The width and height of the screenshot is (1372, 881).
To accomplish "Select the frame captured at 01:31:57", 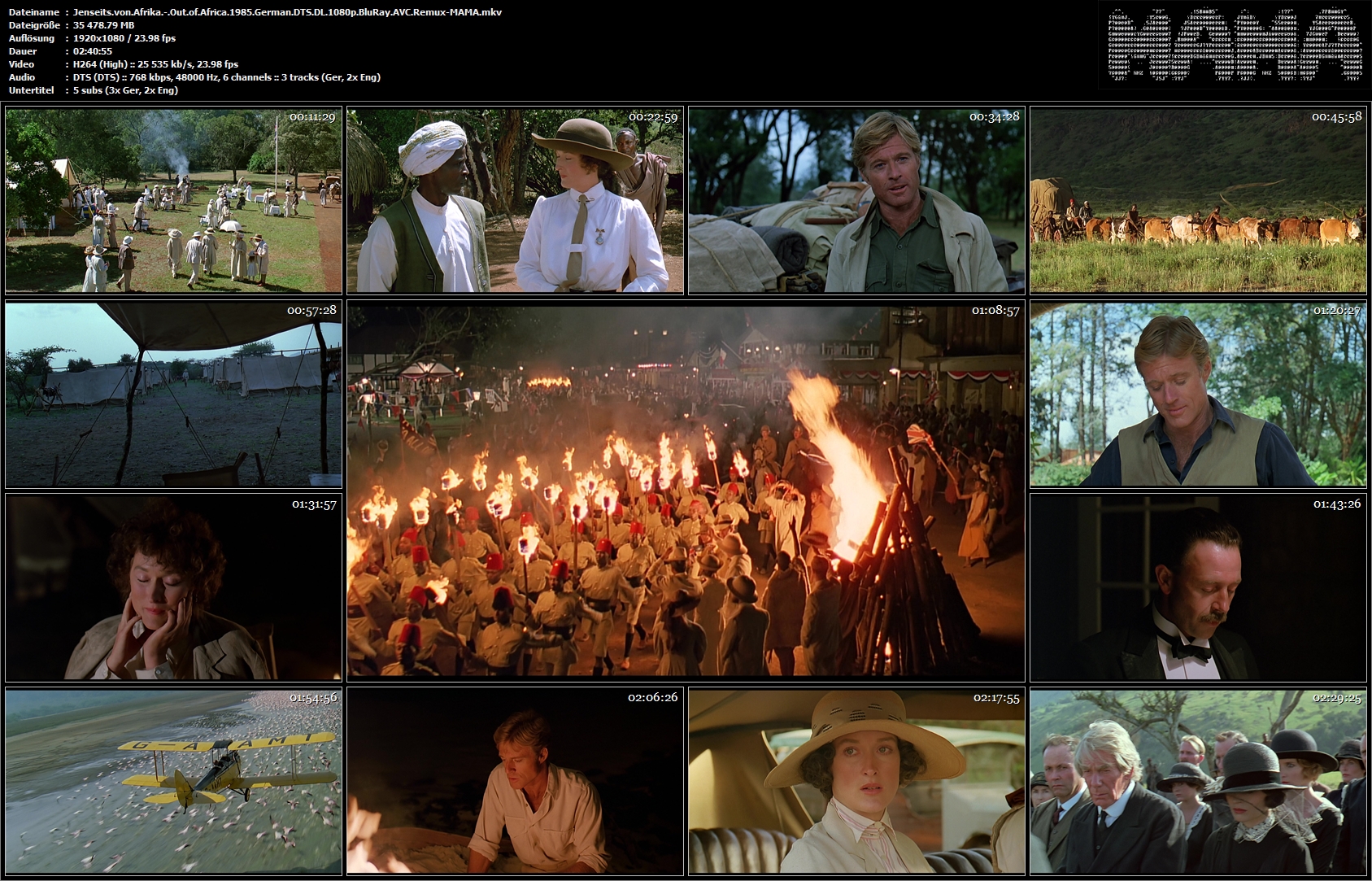I will click(173, 587).
